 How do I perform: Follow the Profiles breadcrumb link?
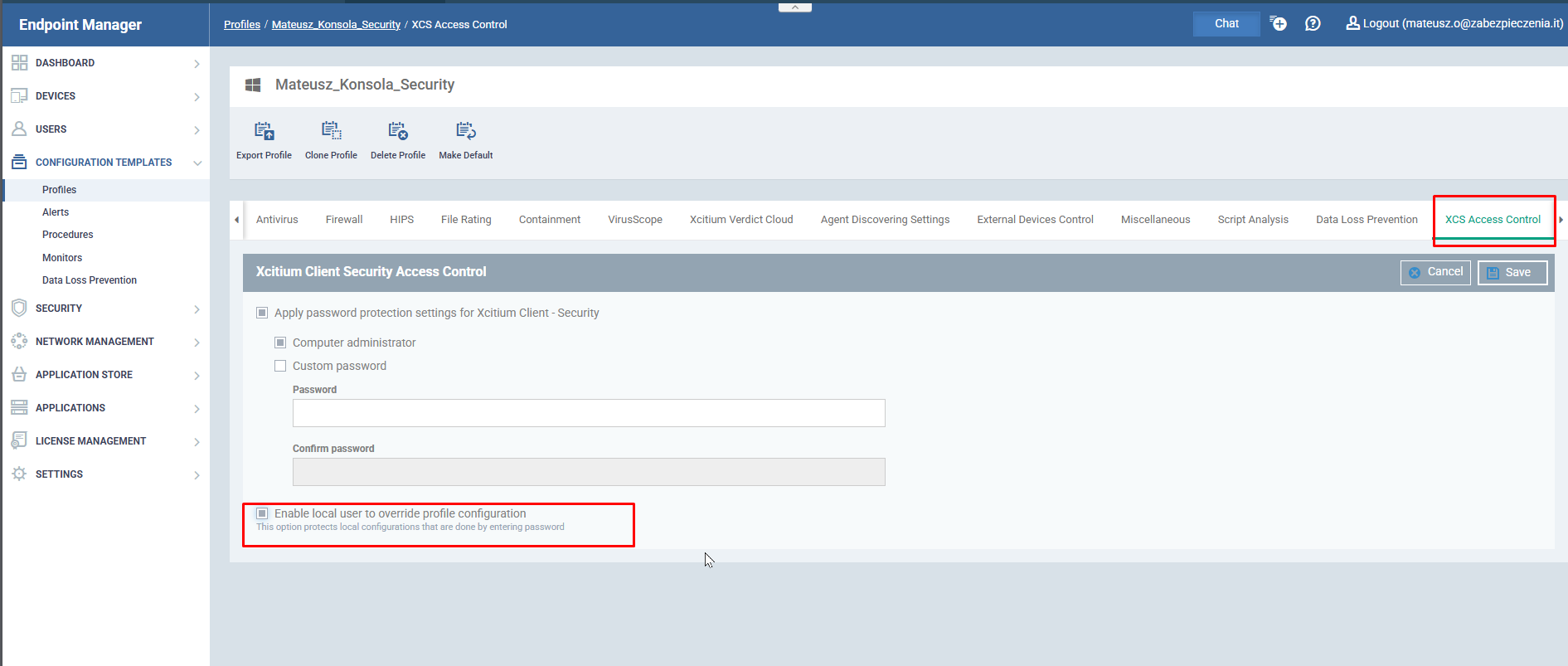coord(242,25)
